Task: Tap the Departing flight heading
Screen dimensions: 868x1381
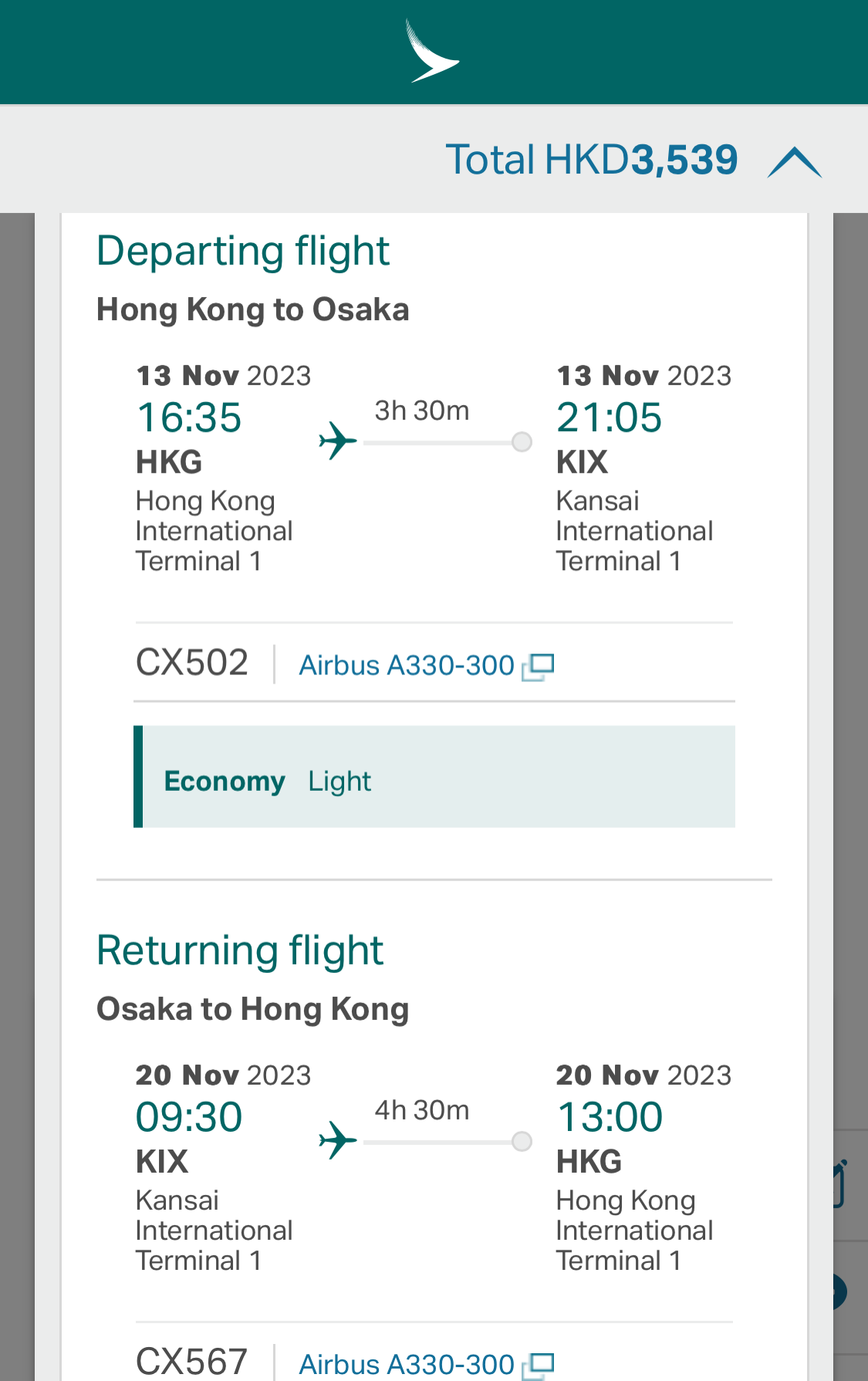Action: pos(243,252)
